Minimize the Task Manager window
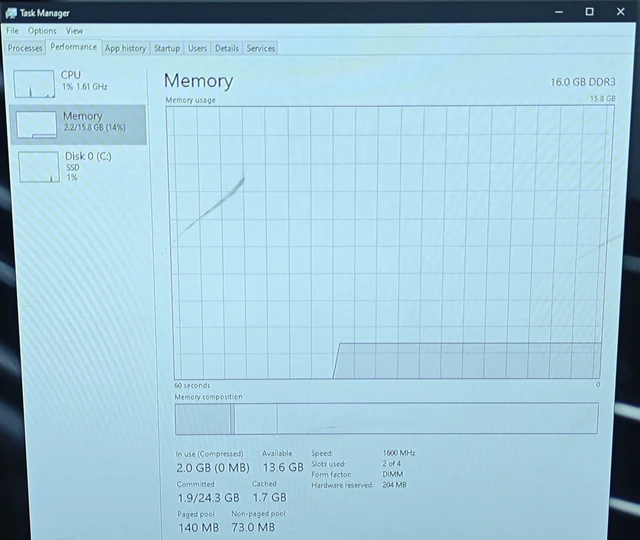 pos(559,12)
